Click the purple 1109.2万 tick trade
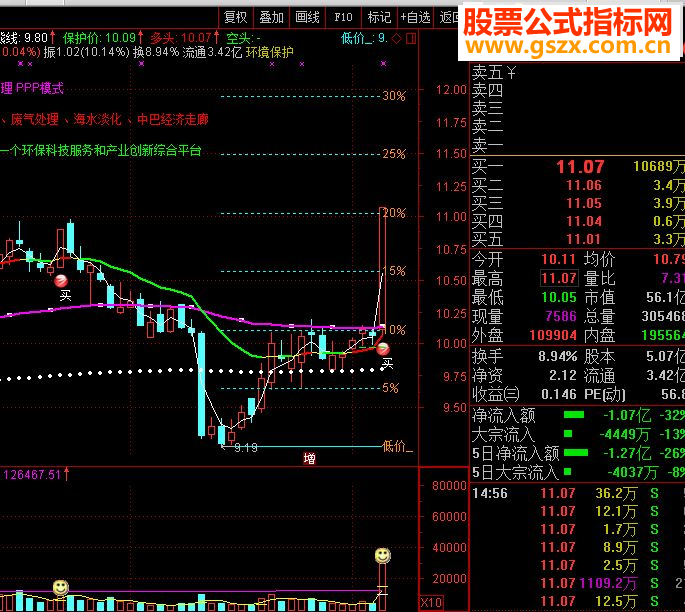The width and height of the screenshot is (685, 612). coord(608,583)
